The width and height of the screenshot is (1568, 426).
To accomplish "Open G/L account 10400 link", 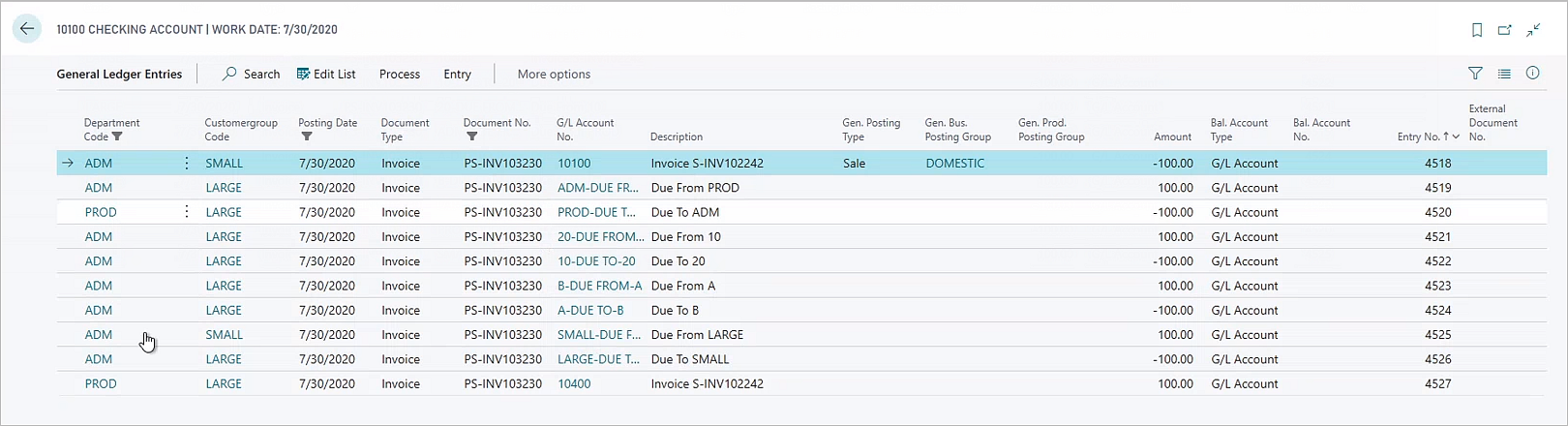I will (574, 383).
